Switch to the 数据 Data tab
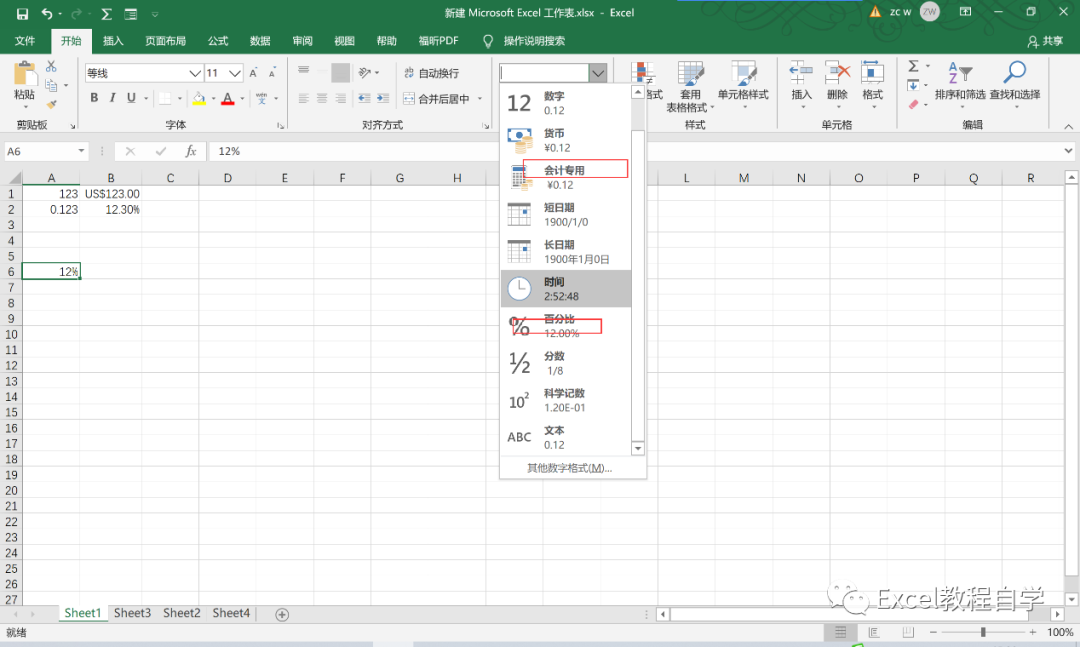Image resolution: width=1080 pixels, height=647 pixels. point(260,41)
